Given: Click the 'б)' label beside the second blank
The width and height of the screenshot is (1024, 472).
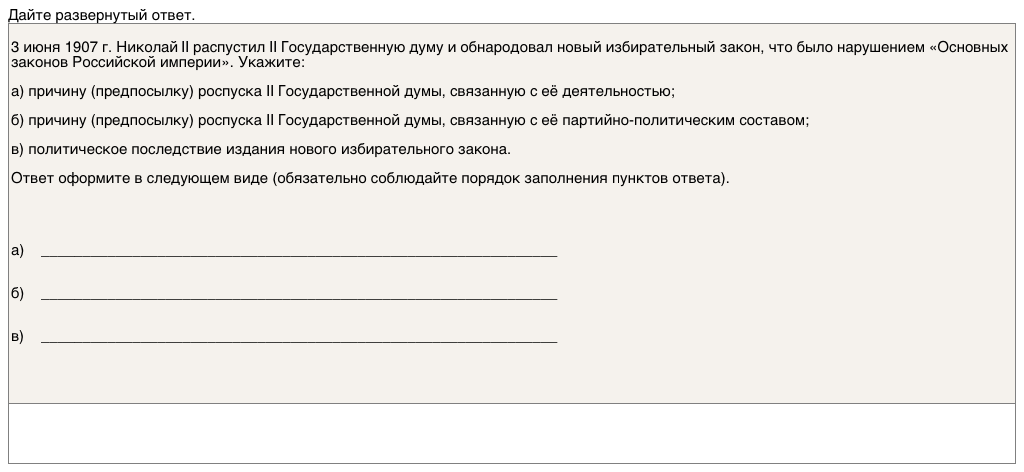Looking at the screenshot, I should 17,293.
